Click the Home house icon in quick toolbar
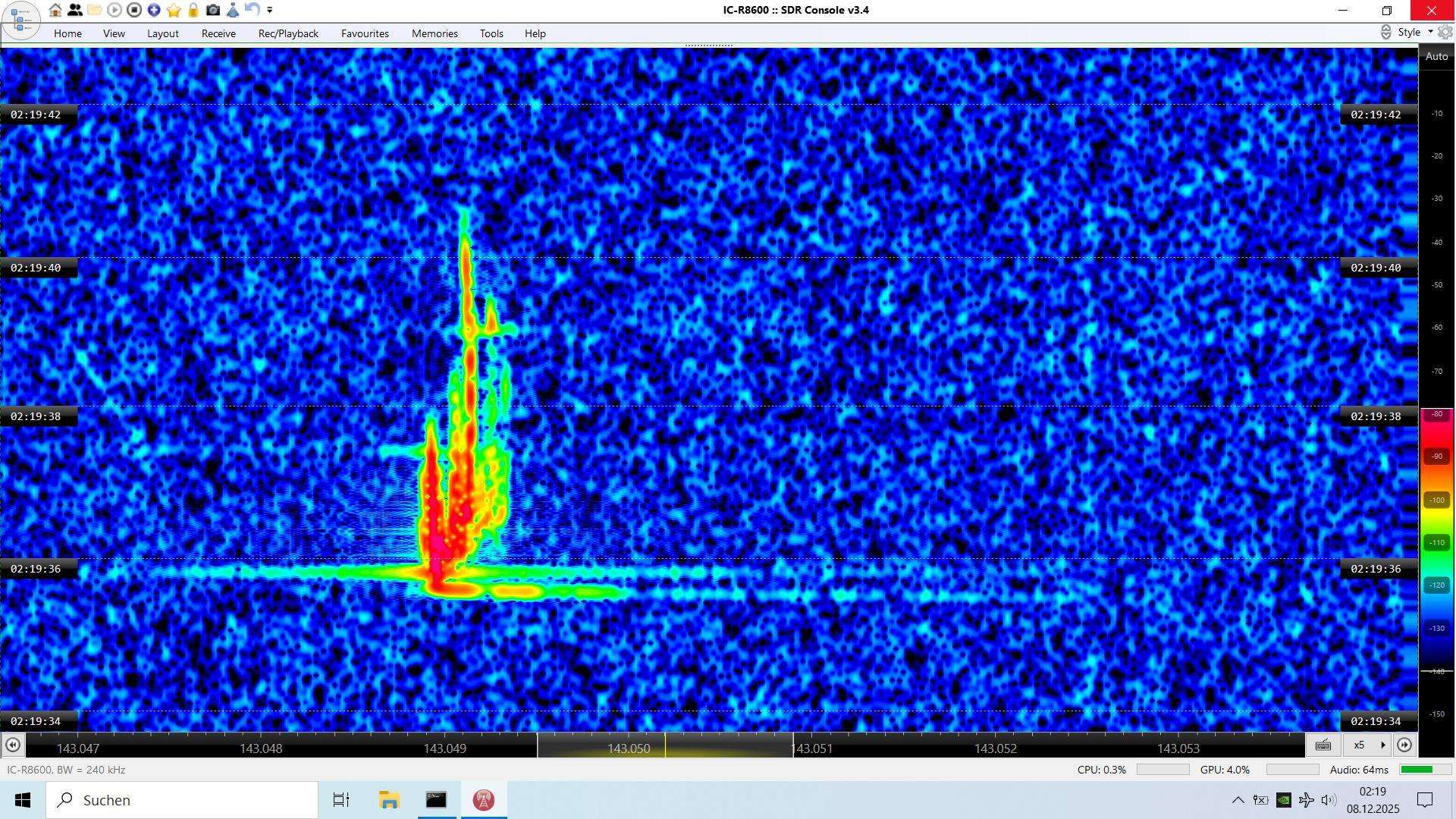This screenshot has width=1456, height=819. [x=55, y=10]
